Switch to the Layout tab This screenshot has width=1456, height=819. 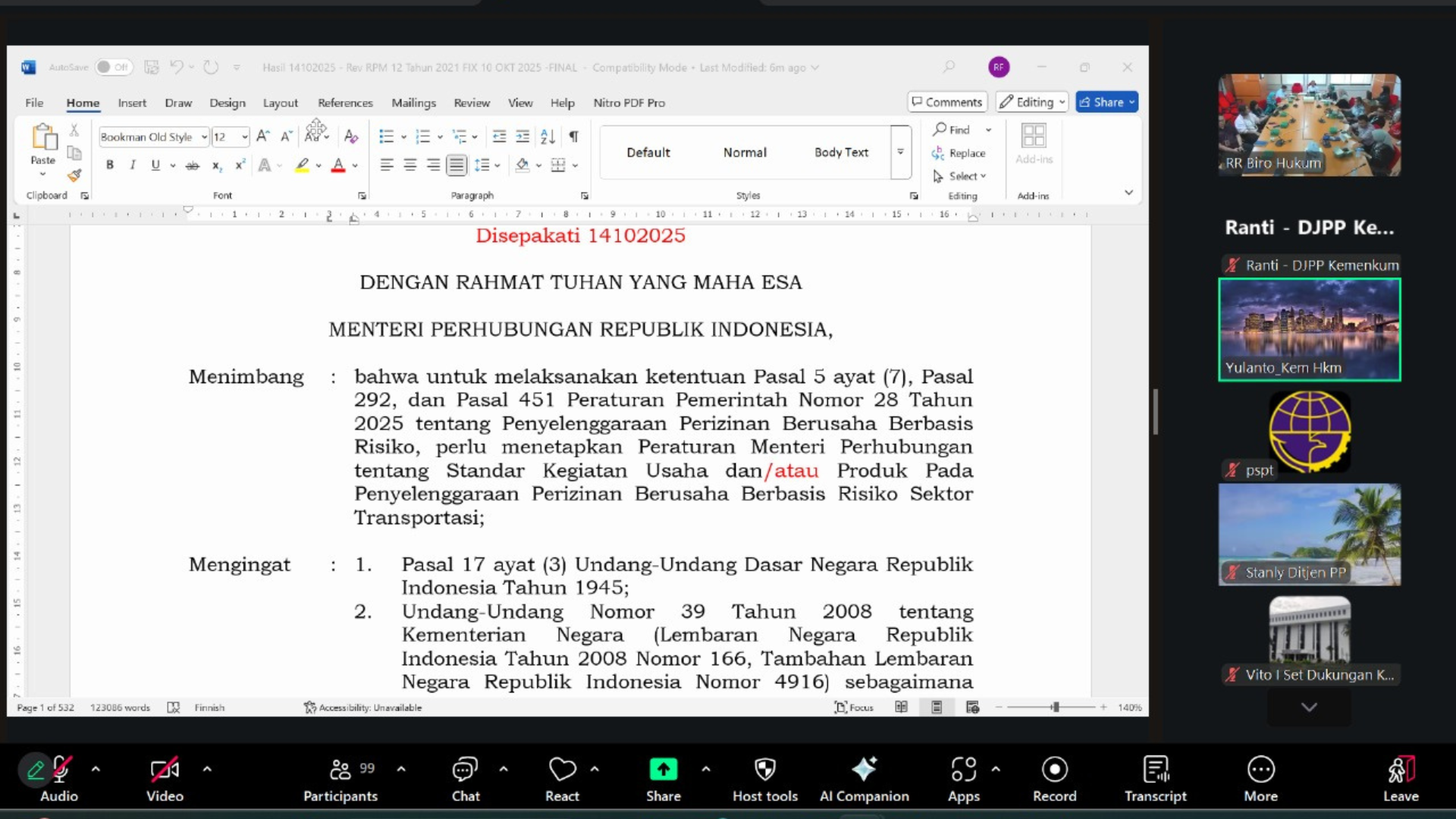pos(280,102)
